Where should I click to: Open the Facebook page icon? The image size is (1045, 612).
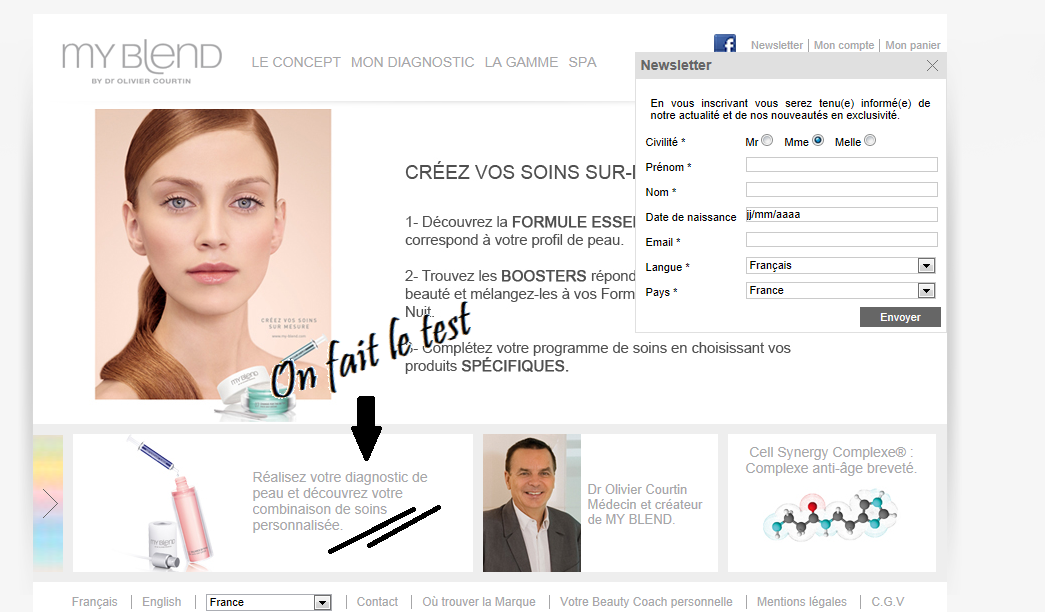point(725,43)
